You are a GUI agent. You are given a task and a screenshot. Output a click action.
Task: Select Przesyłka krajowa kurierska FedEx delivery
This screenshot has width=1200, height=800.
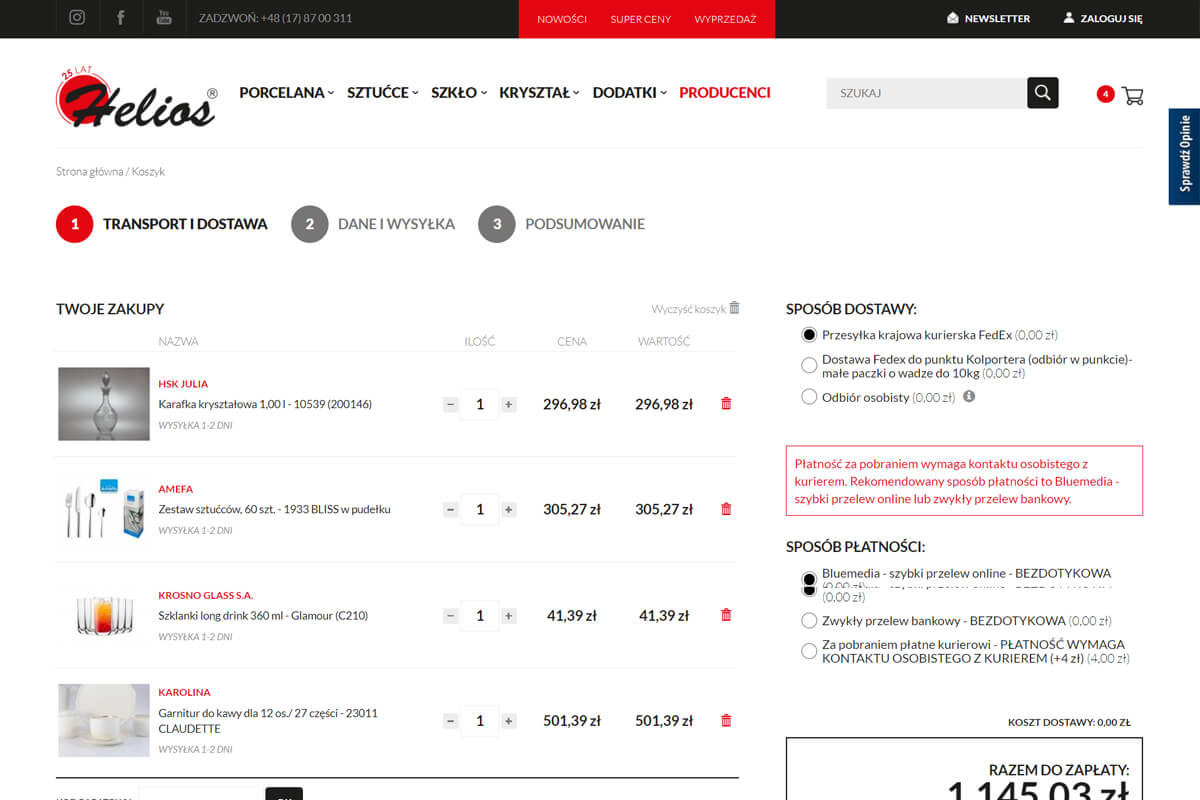click(x=809, y=335)
